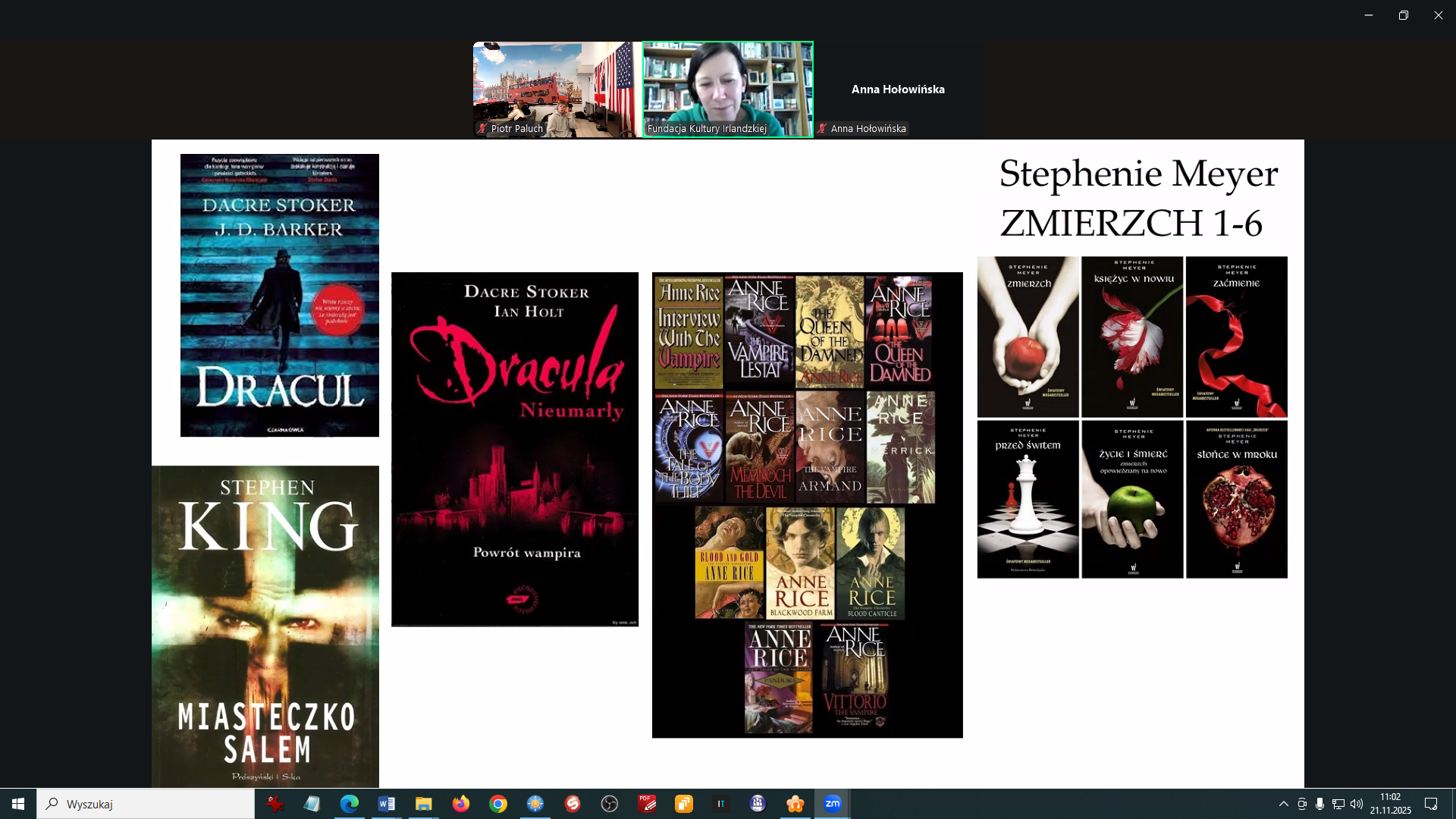Open the volume speaker control
This screenshot has width=1456, height=819.
(1357, 804)
